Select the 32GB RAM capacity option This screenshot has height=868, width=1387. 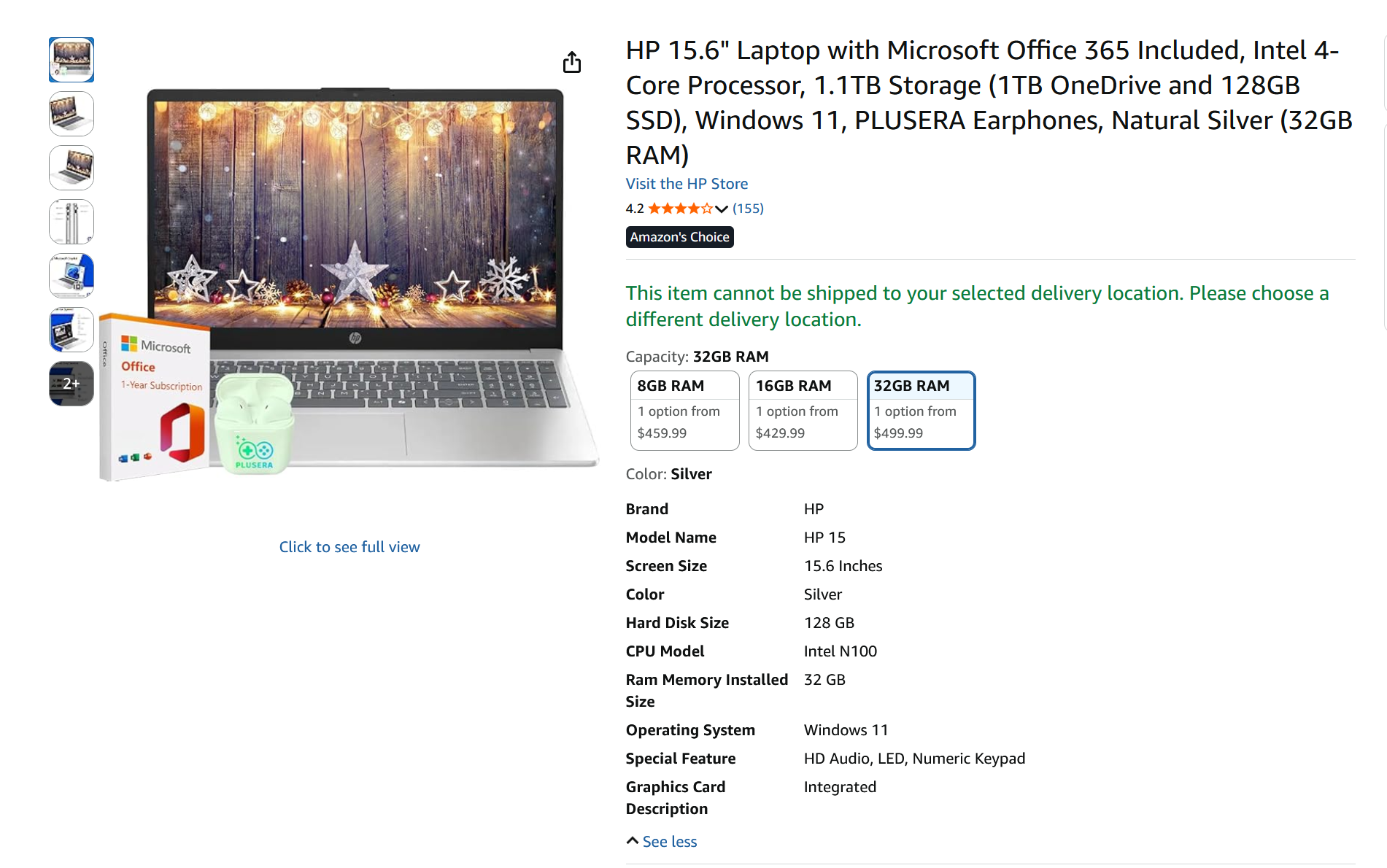click(x=921, y=411)
